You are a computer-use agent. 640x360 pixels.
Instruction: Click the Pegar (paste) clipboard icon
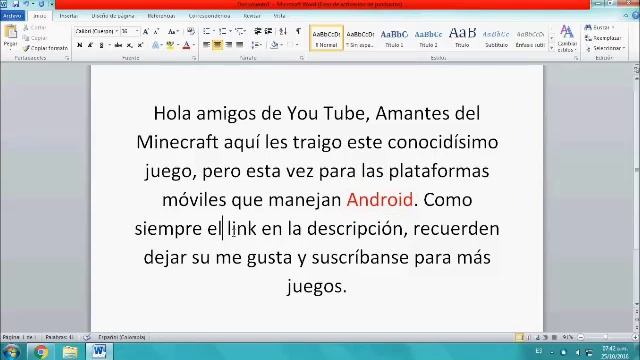pos(10,32)
